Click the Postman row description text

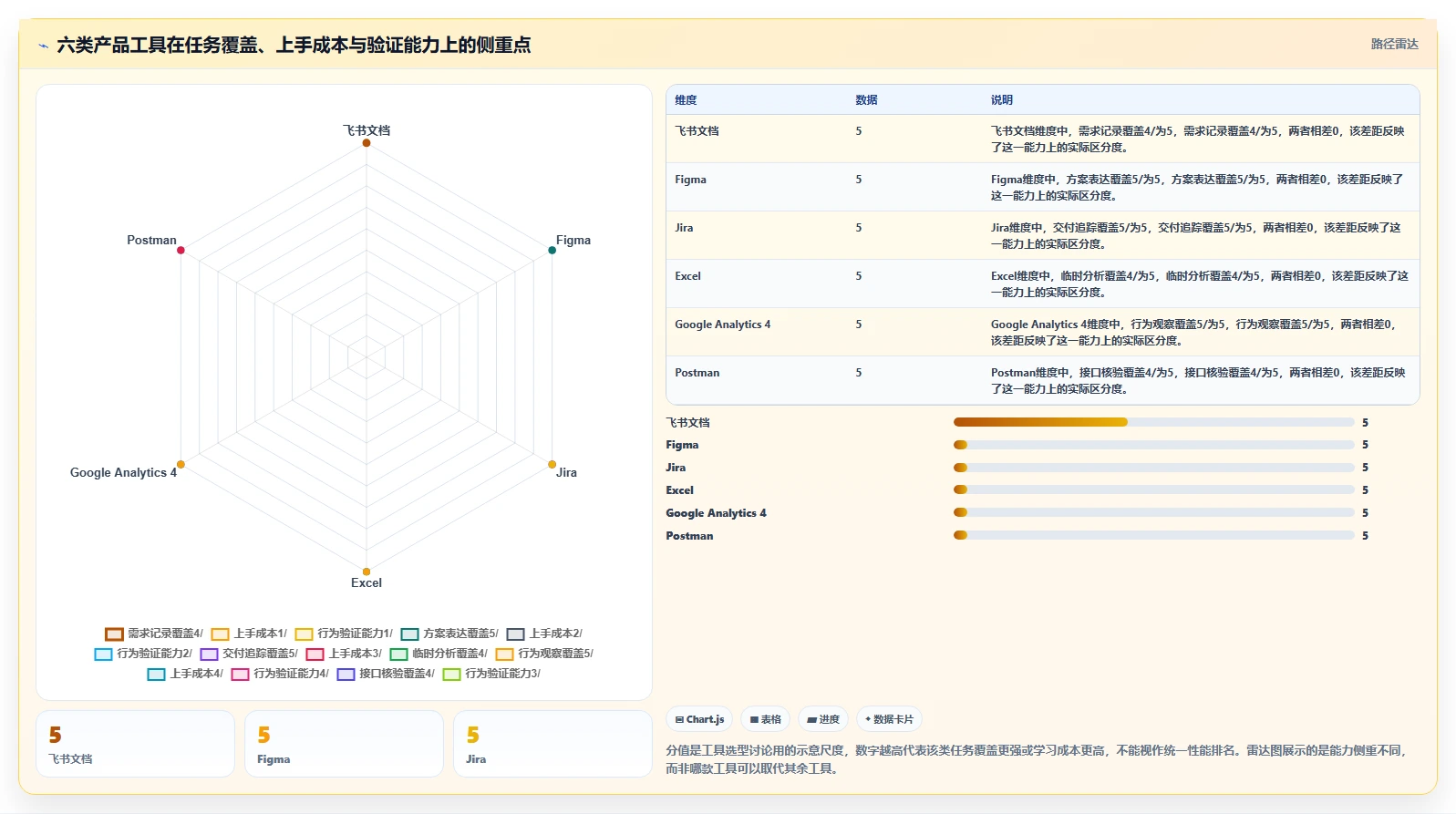(x=1198, y=381)
